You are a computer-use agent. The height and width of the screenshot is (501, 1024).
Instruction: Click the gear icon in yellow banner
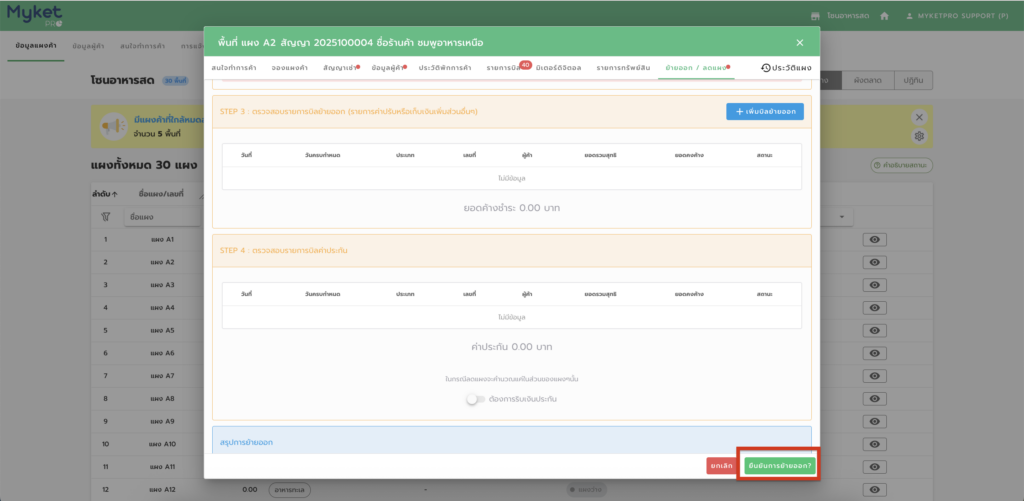pyautogui.click(x=919, y=136)
